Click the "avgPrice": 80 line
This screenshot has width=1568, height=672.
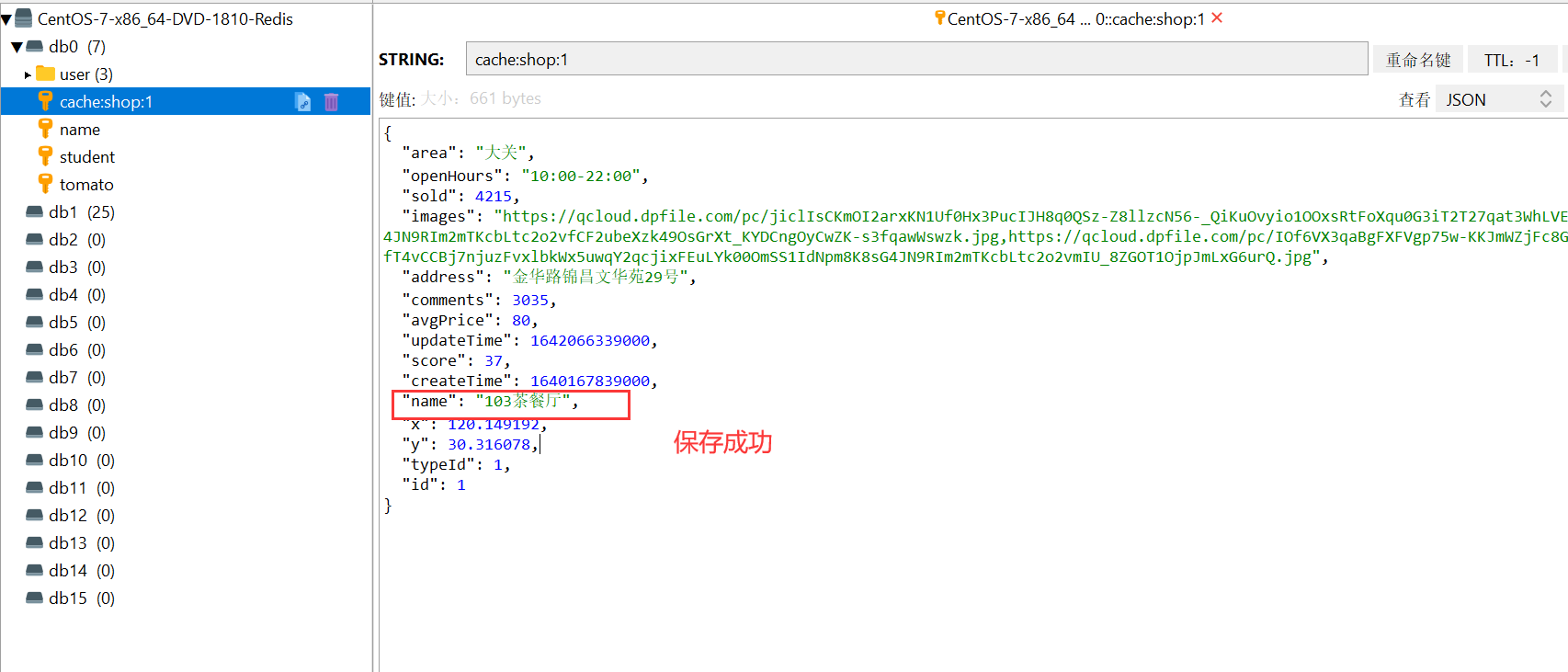pos(470,320)
